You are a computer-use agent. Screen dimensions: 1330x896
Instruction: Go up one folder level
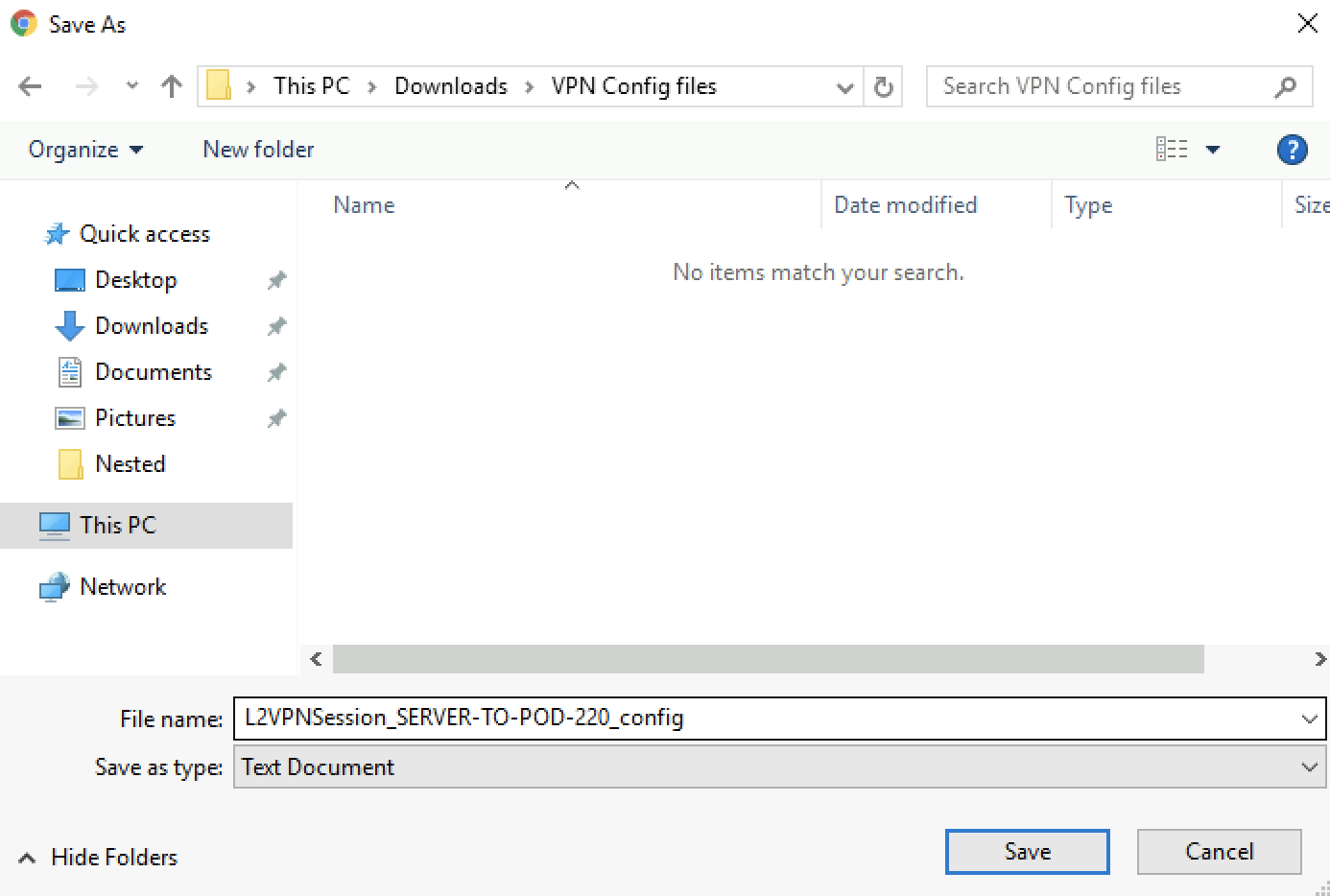click(172, 86)
